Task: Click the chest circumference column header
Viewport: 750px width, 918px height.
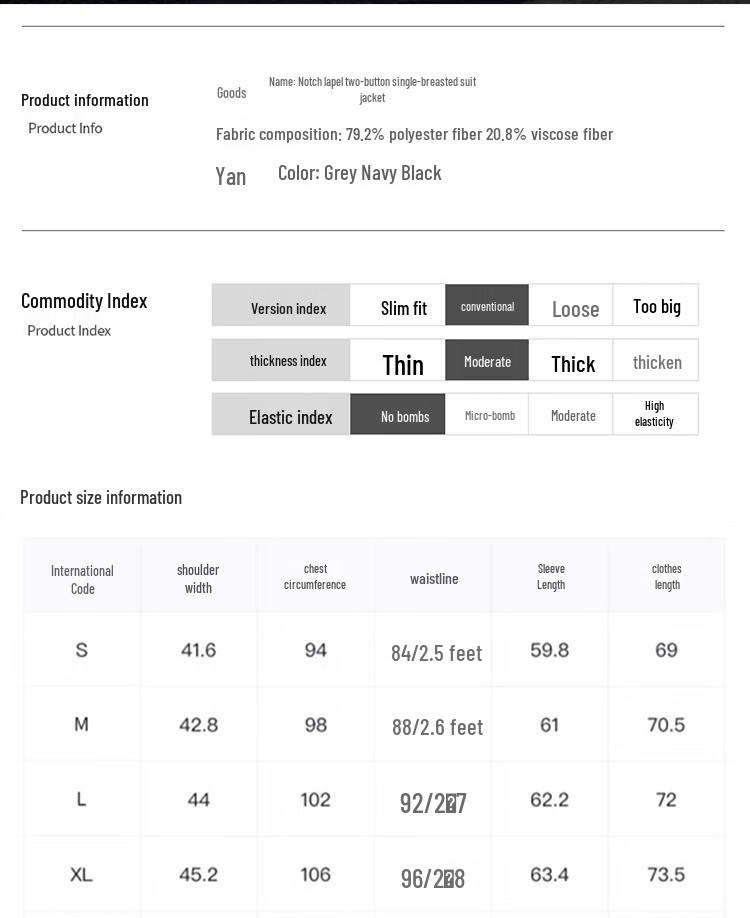Action: pyautogui.click(x=316, y=577)
